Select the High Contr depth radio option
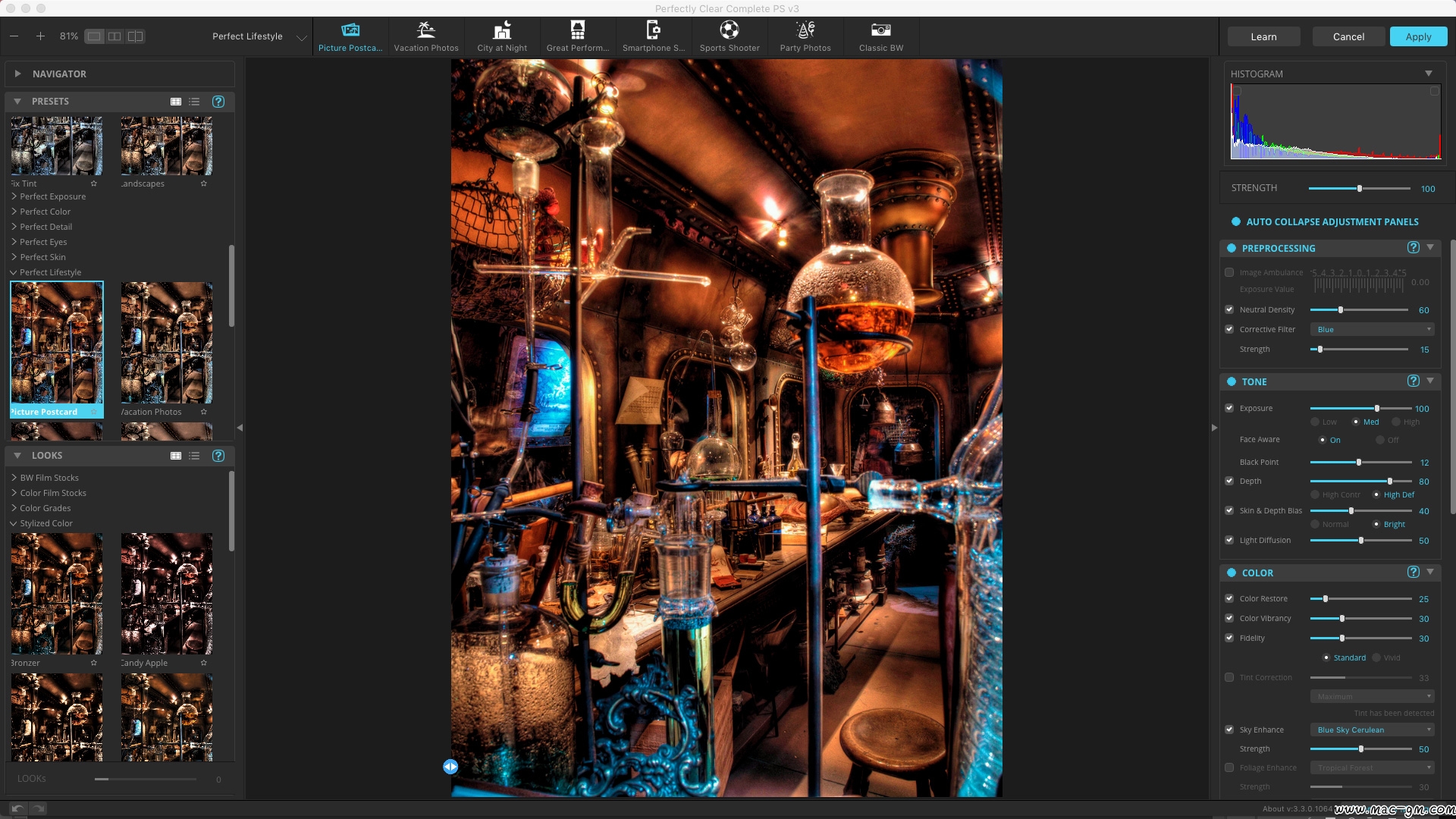Image resolution: width=1456 pixels, height=819 pixels. coord(1315,494)
